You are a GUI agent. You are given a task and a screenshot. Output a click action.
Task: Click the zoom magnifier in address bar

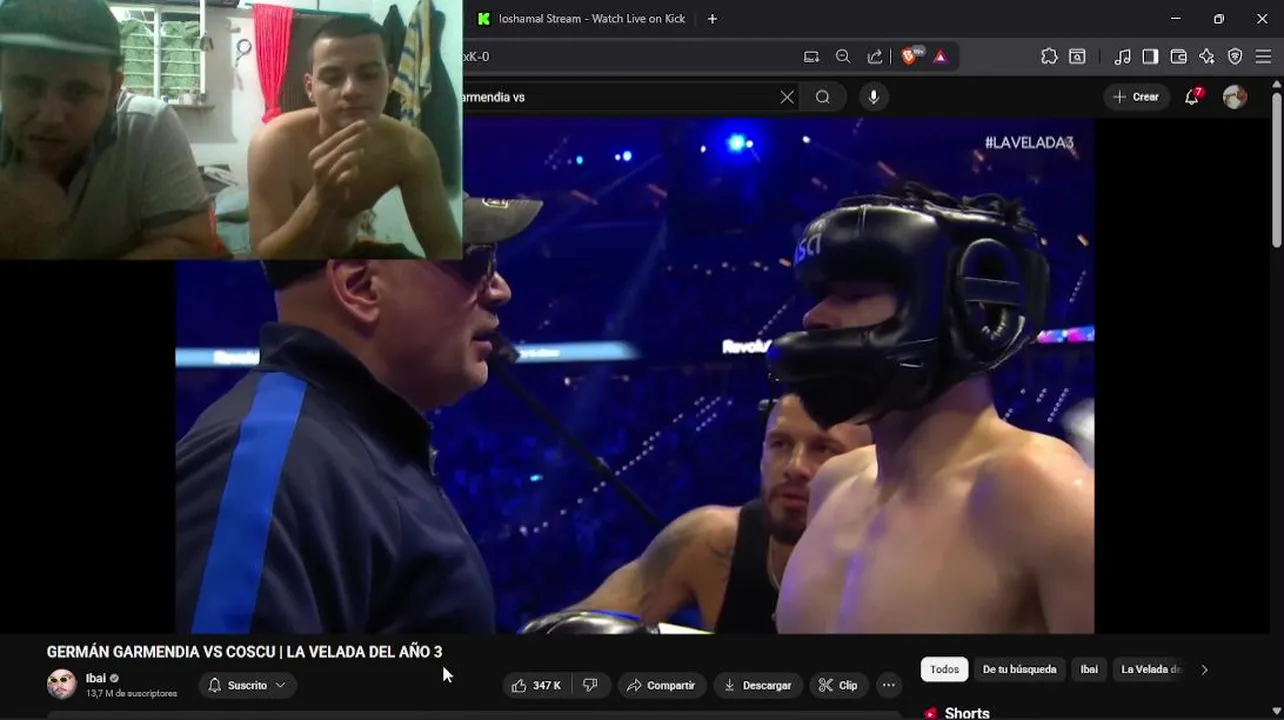843,57
